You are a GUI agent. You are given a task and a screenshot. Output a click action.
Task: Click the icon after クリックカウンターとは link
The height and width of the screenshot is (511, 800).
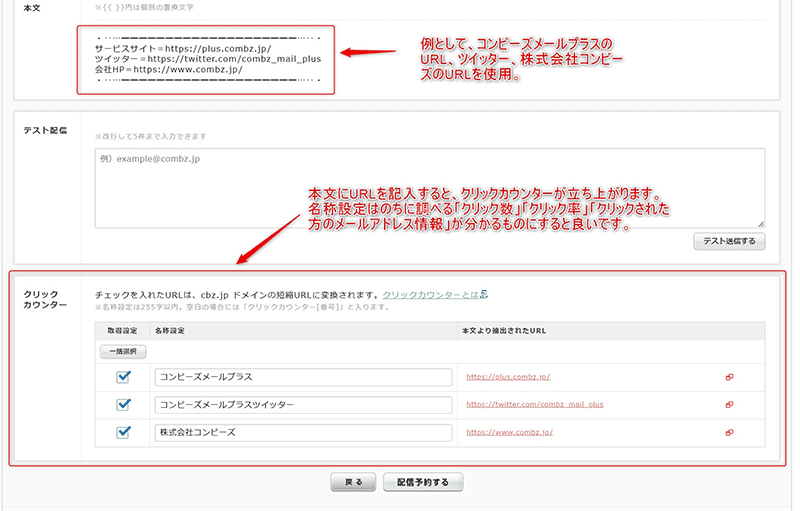click(x=484, y=294)
